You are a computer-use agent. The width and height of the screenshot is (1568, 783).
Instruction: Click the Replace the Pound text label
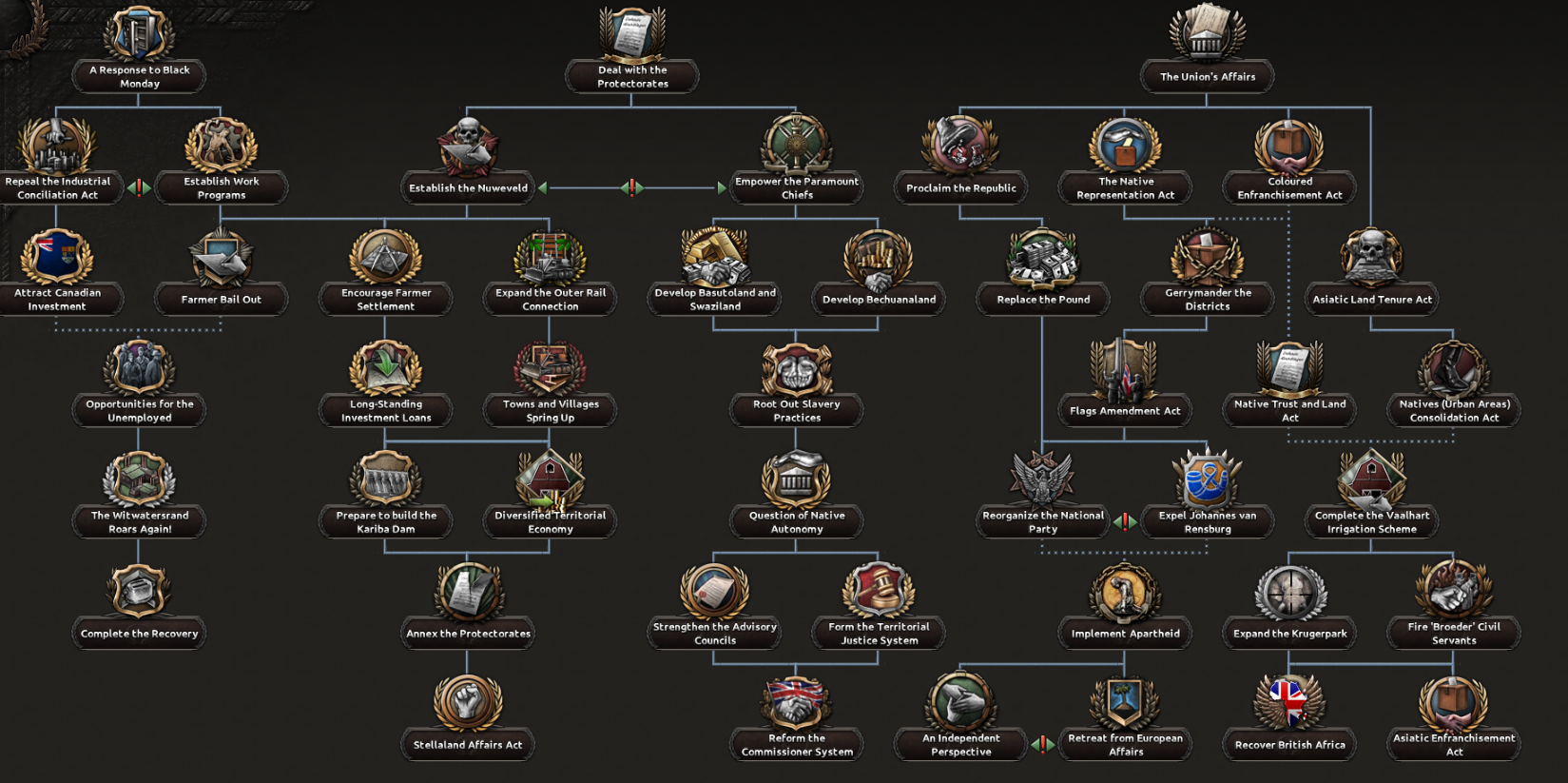[x=1043, y=300]
